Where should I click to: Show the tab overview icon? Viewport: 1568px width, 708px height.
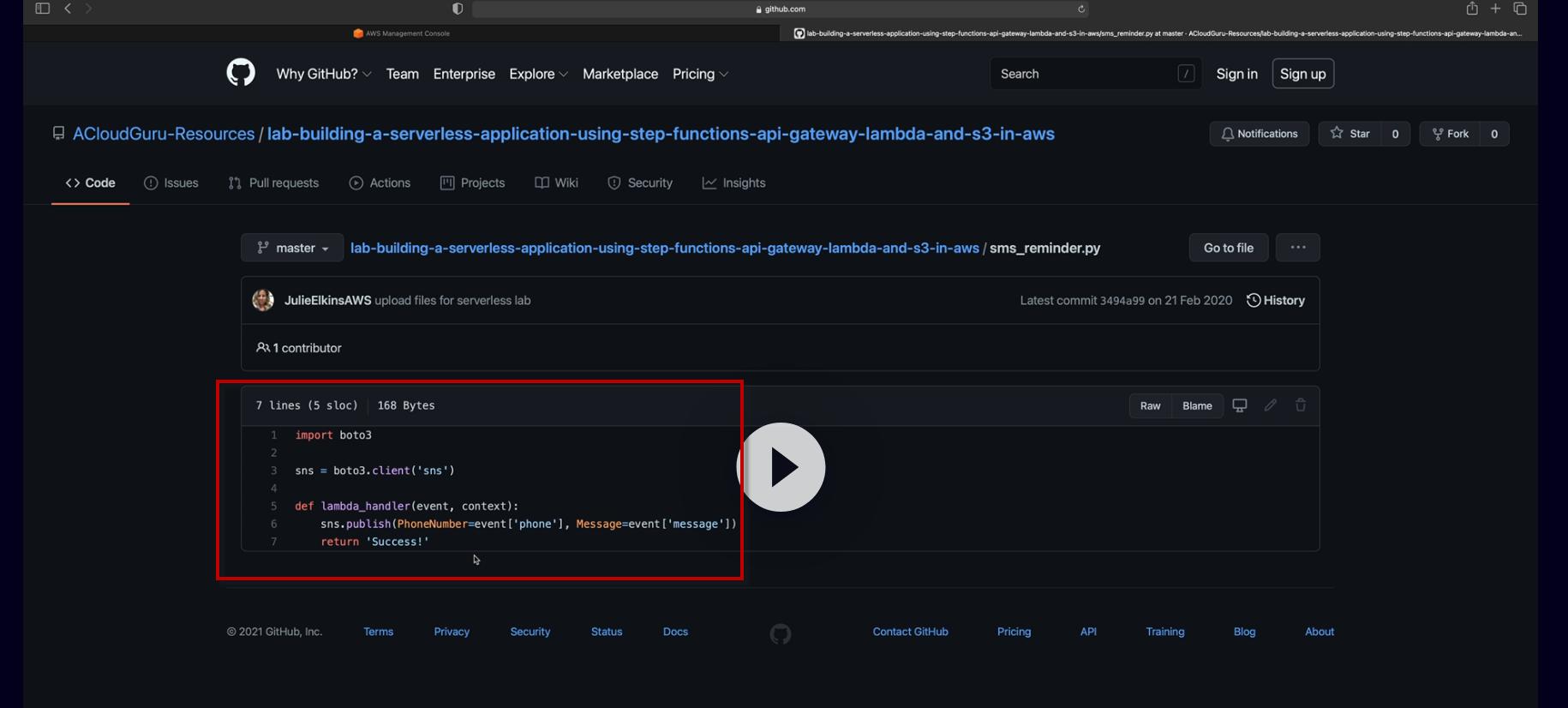tap(1520, 9)
